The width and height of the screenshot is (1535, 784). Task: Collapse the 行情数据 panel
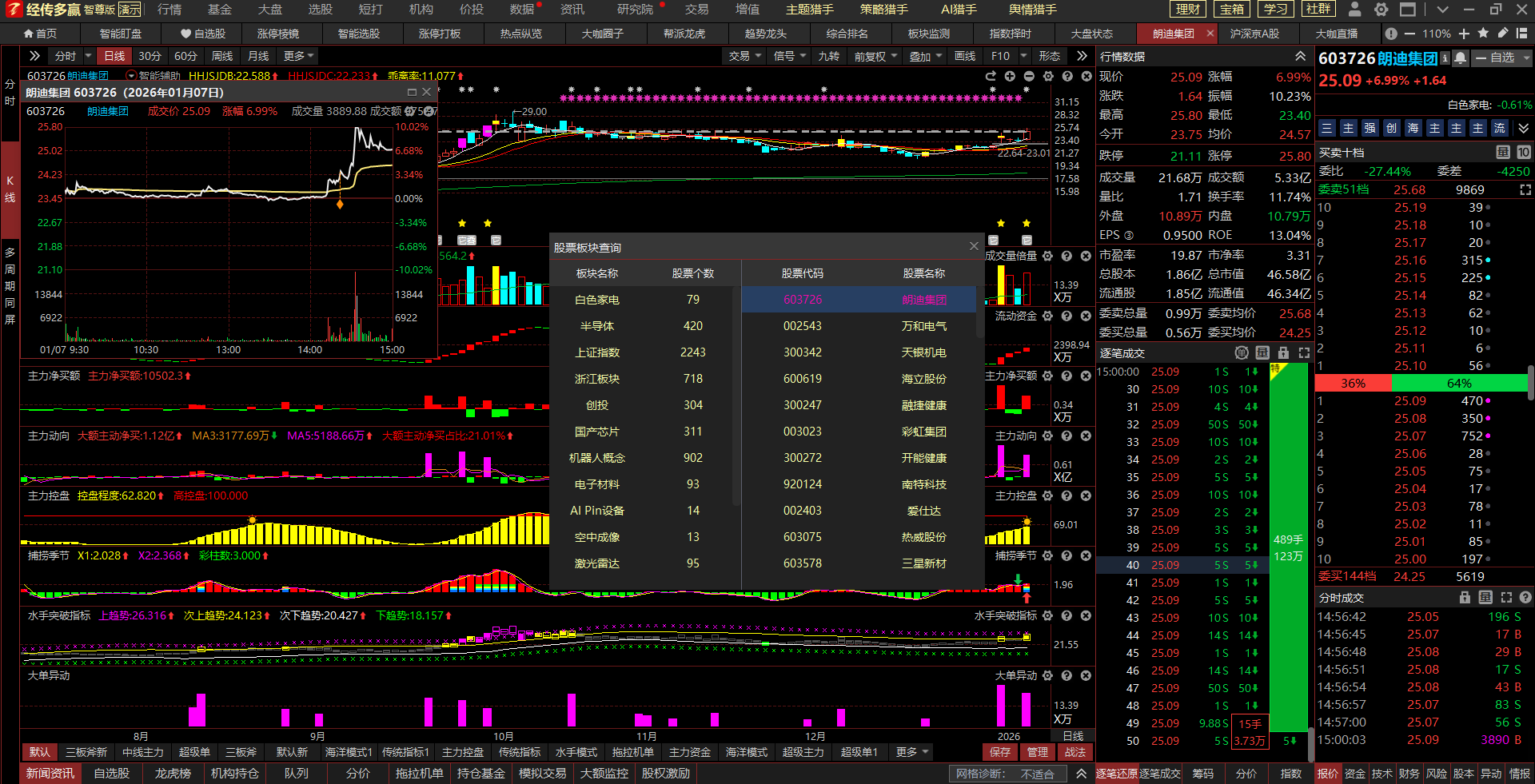pyautogui.click(x=1300, y=57)
